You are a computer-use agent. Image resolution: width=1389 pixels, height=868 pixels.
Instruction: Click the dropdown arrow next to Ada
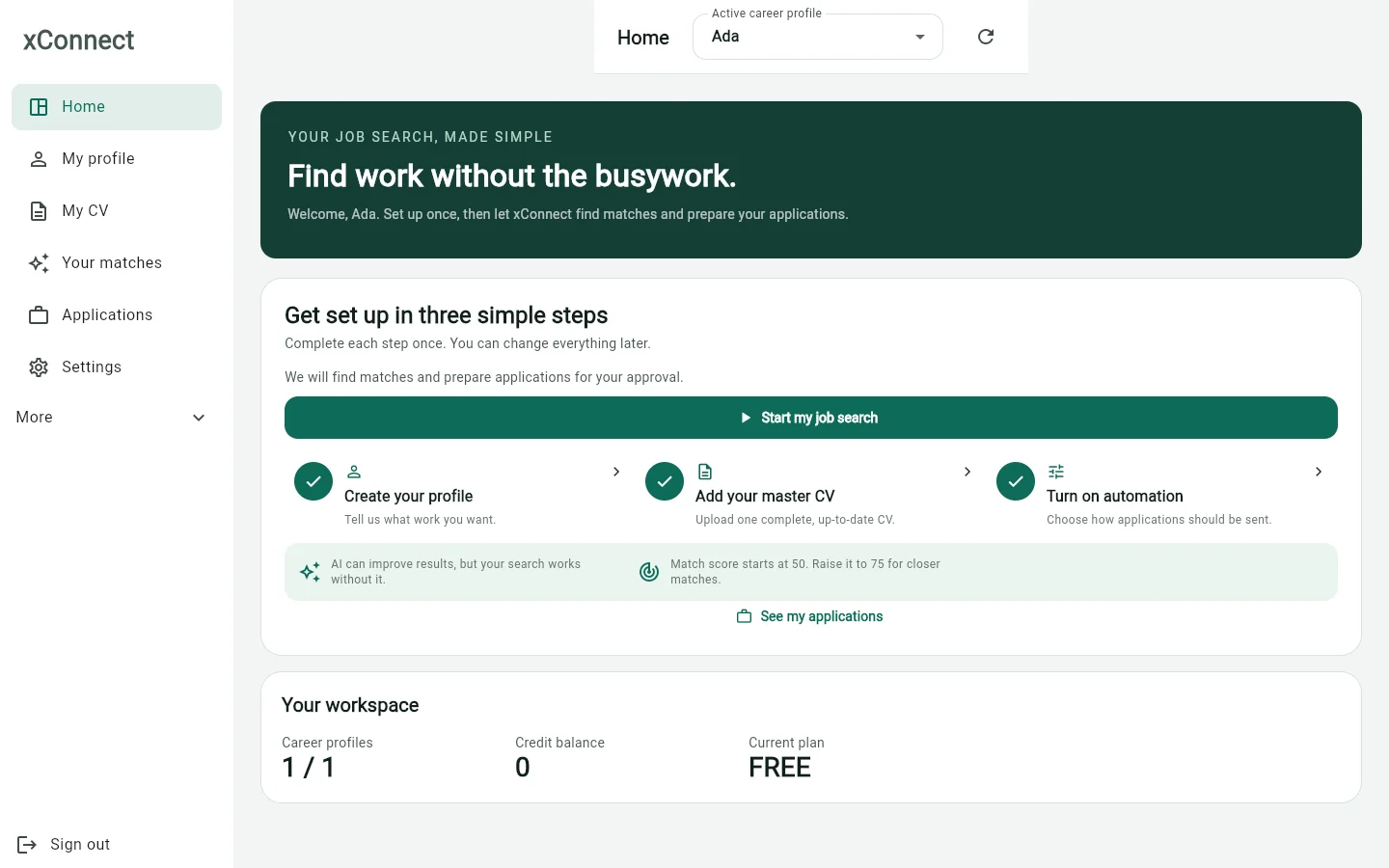pos(920,37)
